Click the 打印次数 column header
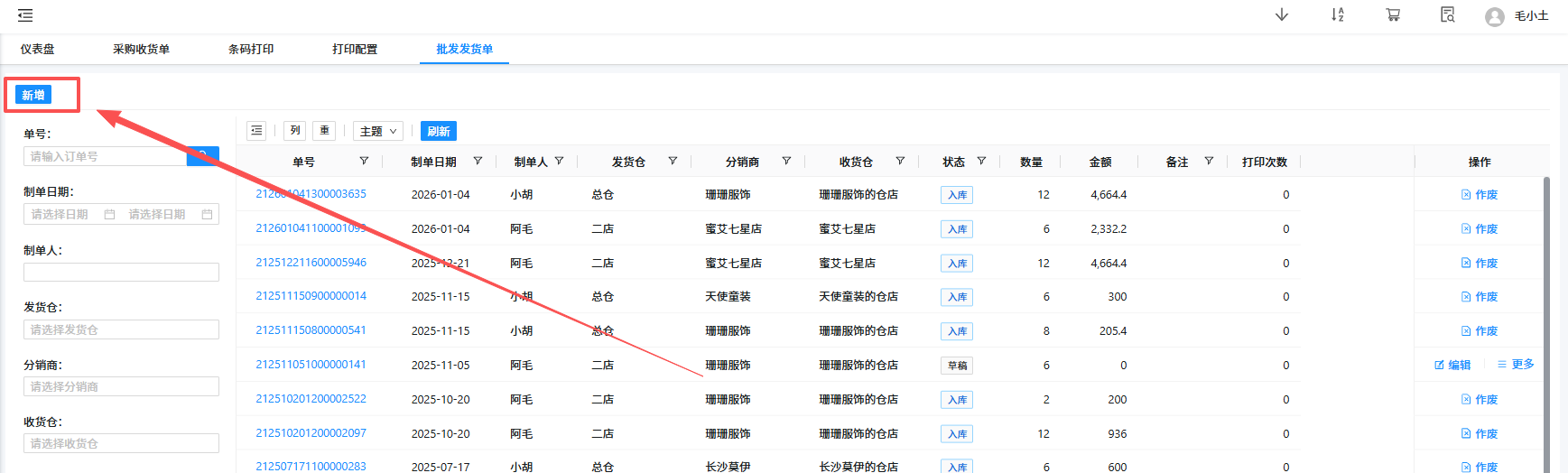 click(1265, 162)
